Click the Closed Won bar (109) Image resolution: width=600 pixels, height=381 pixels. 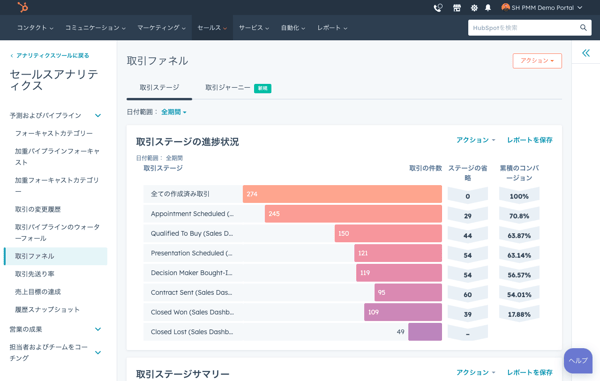click(403, 312)
